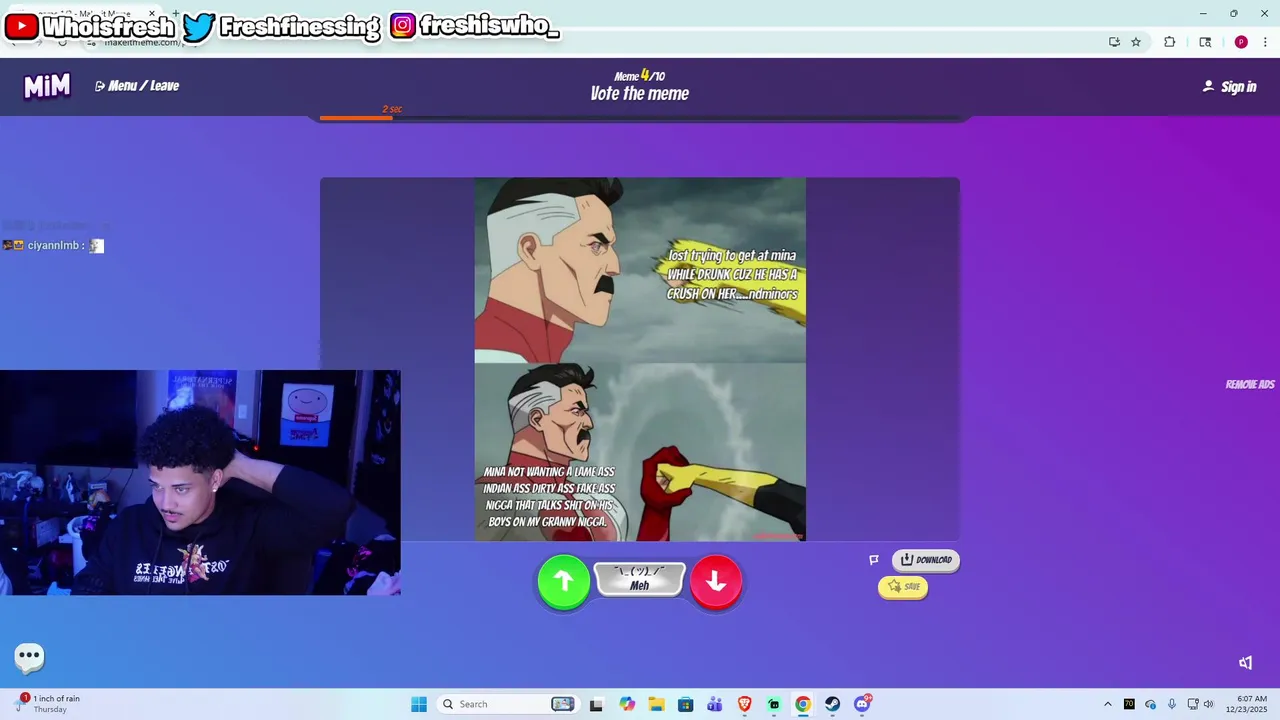Open Chrome three-dot menu
This screenshot has height=720, width=1280.
tap(1265, 42)
